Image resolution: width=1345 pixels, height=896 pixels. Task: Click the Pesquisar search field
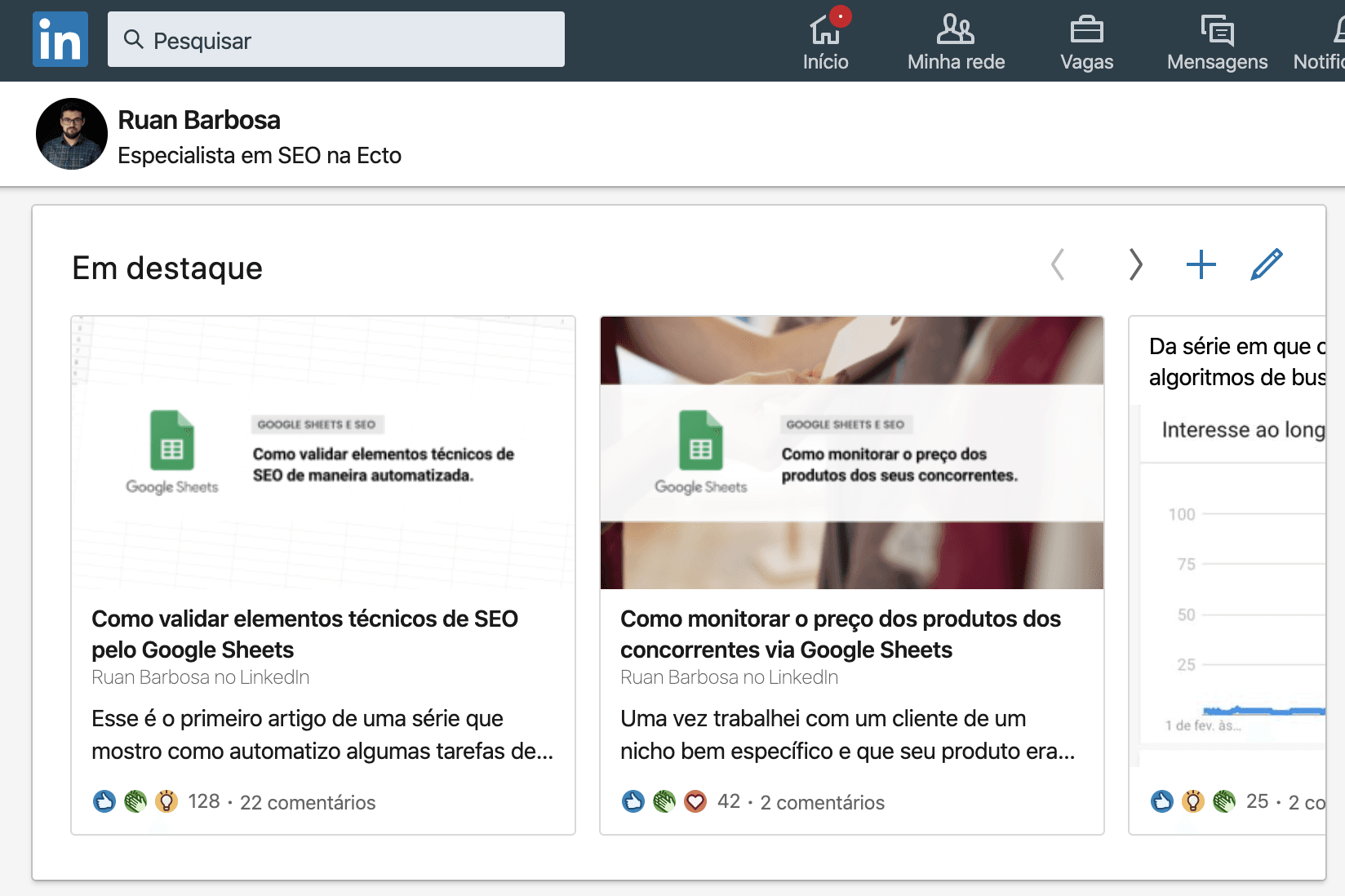click(335, 39)
